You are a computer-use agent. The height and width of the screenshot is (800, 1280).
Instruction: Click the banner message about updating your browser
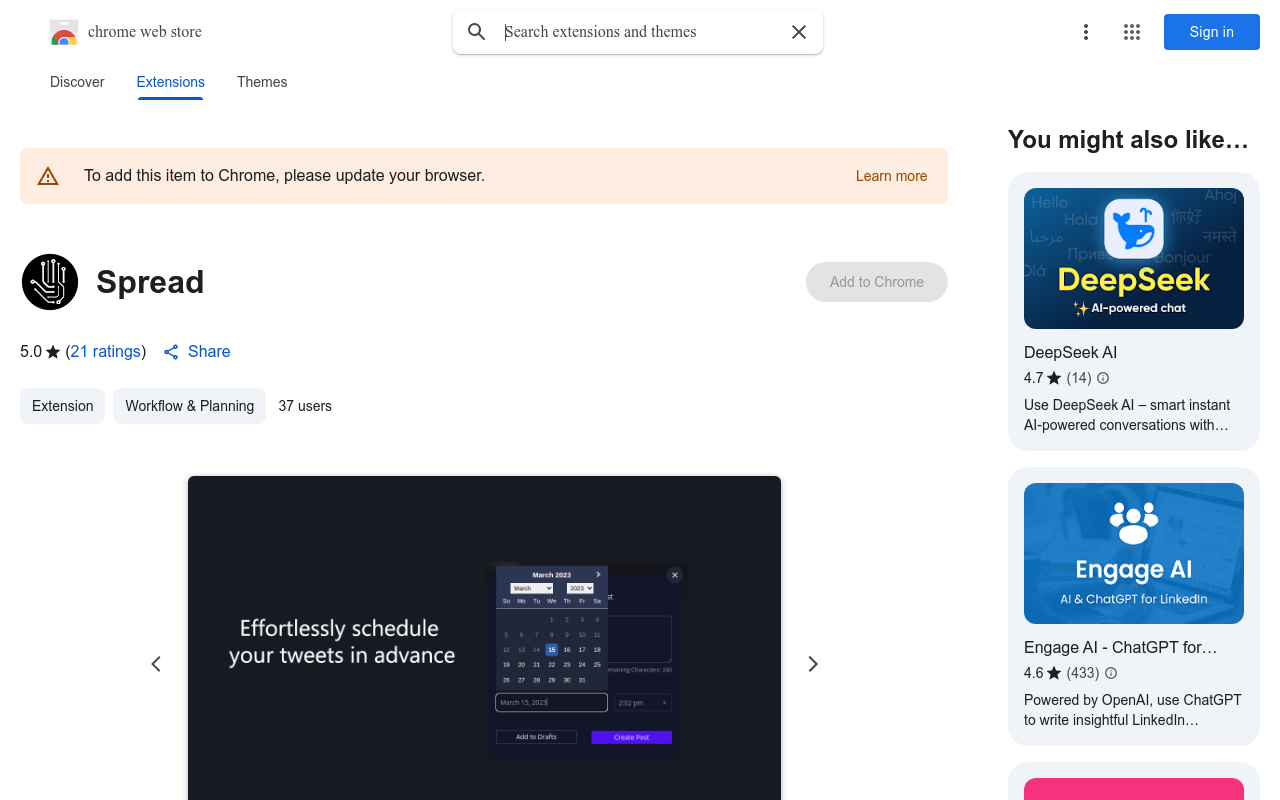point(284,176)
